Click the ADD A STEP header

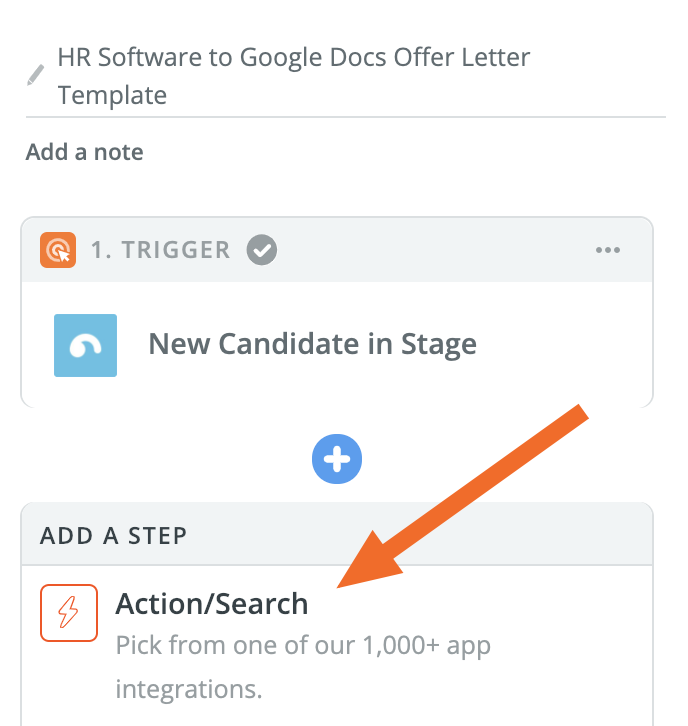click(113, 536)
